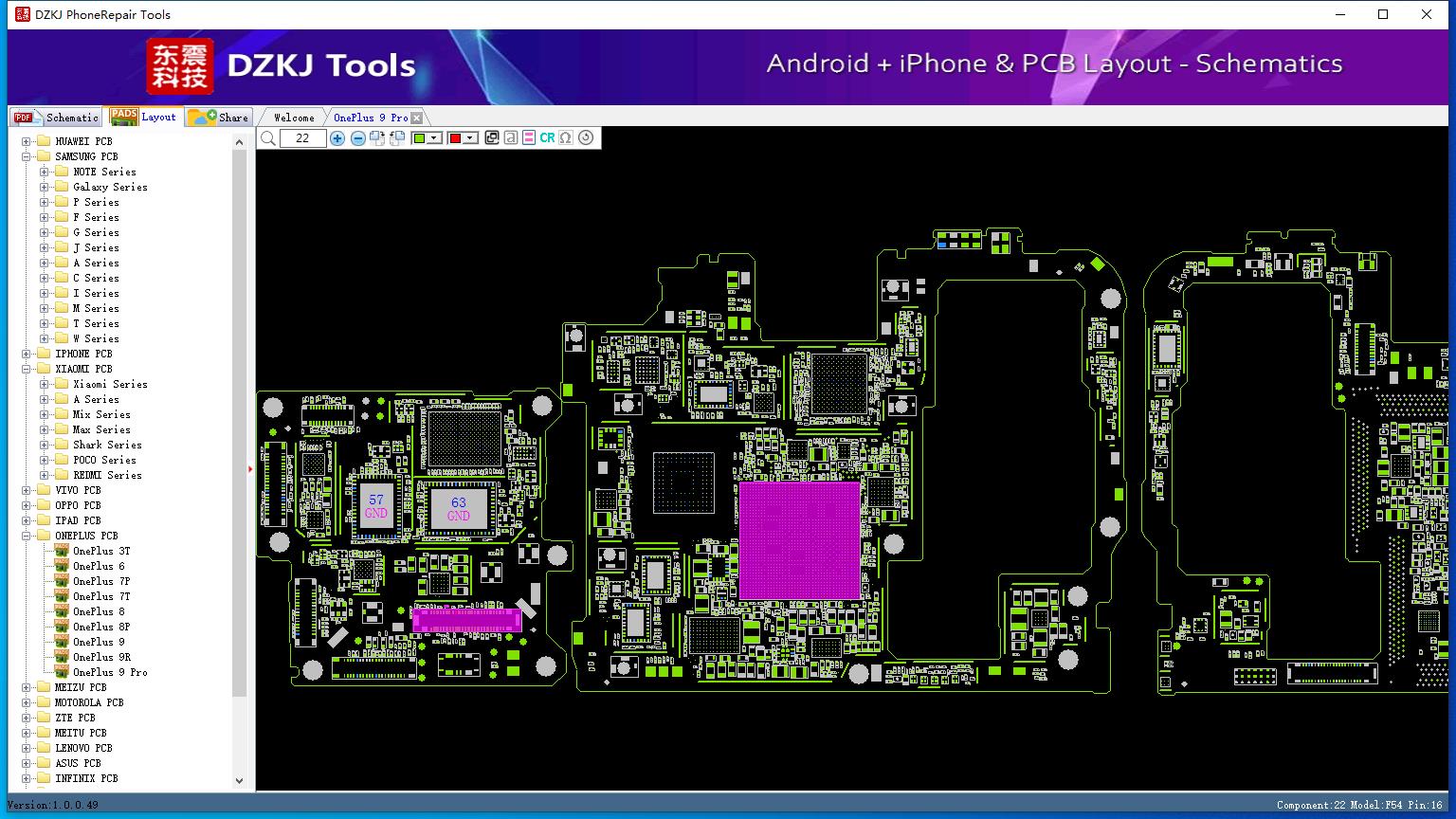The height and width of the screenshot is (819, 1456).
Task: Click the red arrow on the panel splitter
Action: (250, 468)
